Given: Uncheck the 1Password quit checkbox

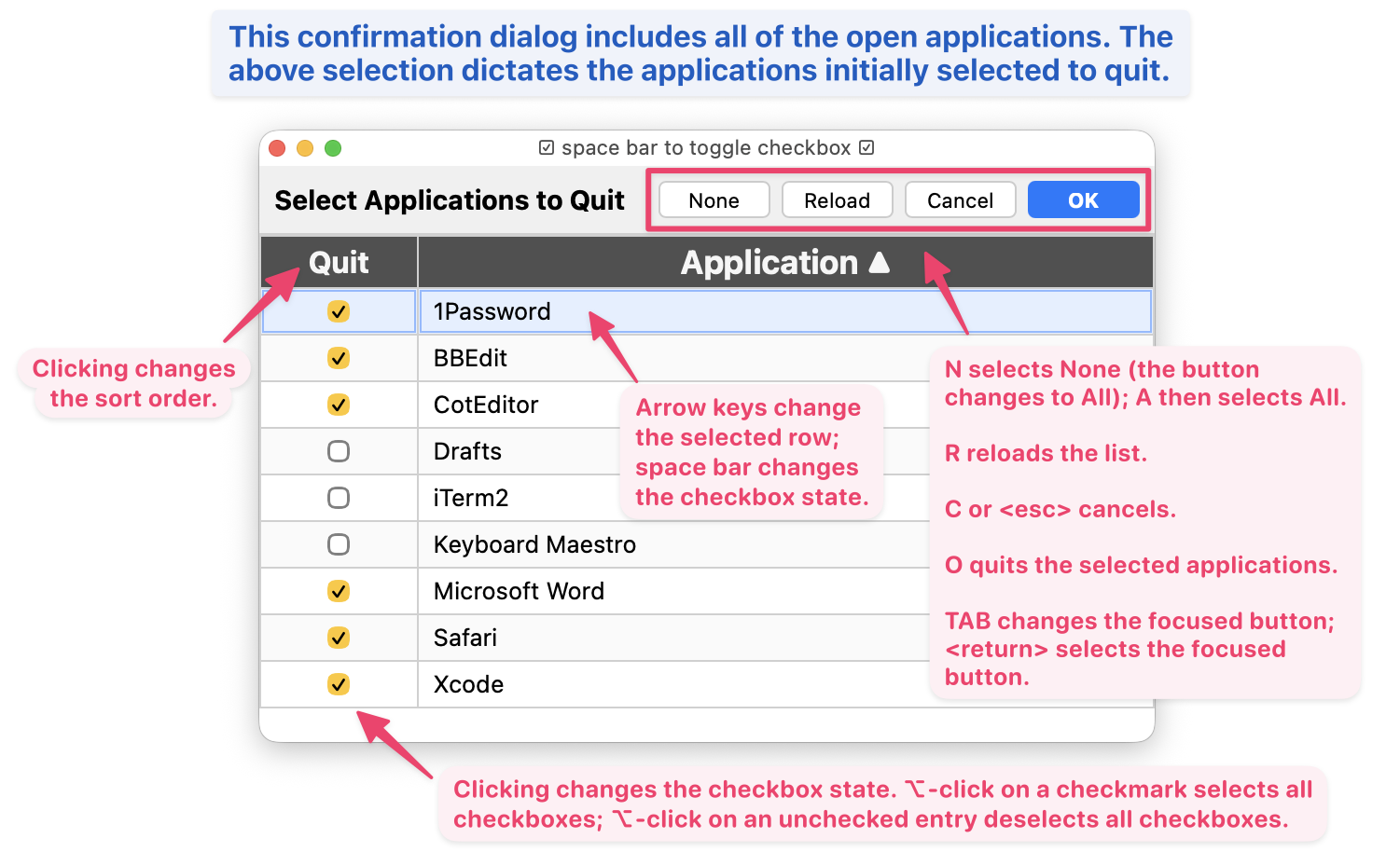Looking at the screenshot, I should [x=339, y=311].
